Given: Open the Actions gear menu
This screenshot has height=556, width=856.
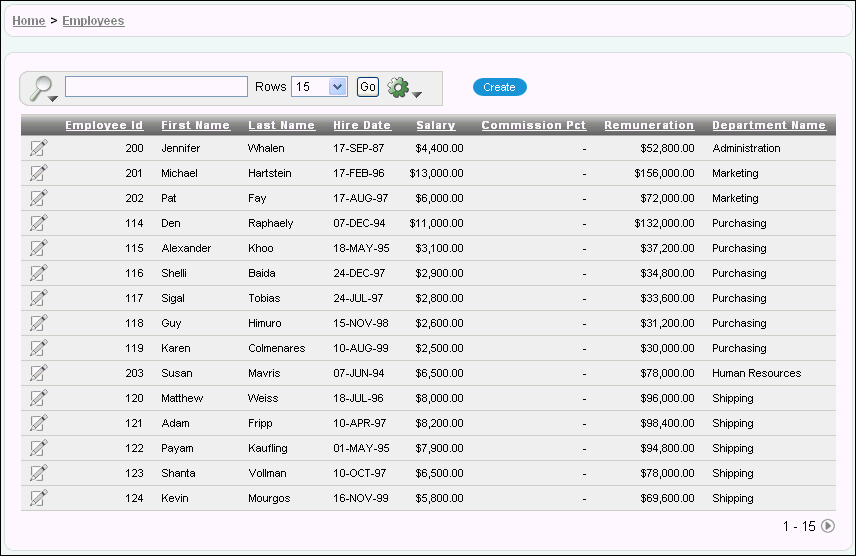Looking at the screenshot, I should tap(404, 88).
